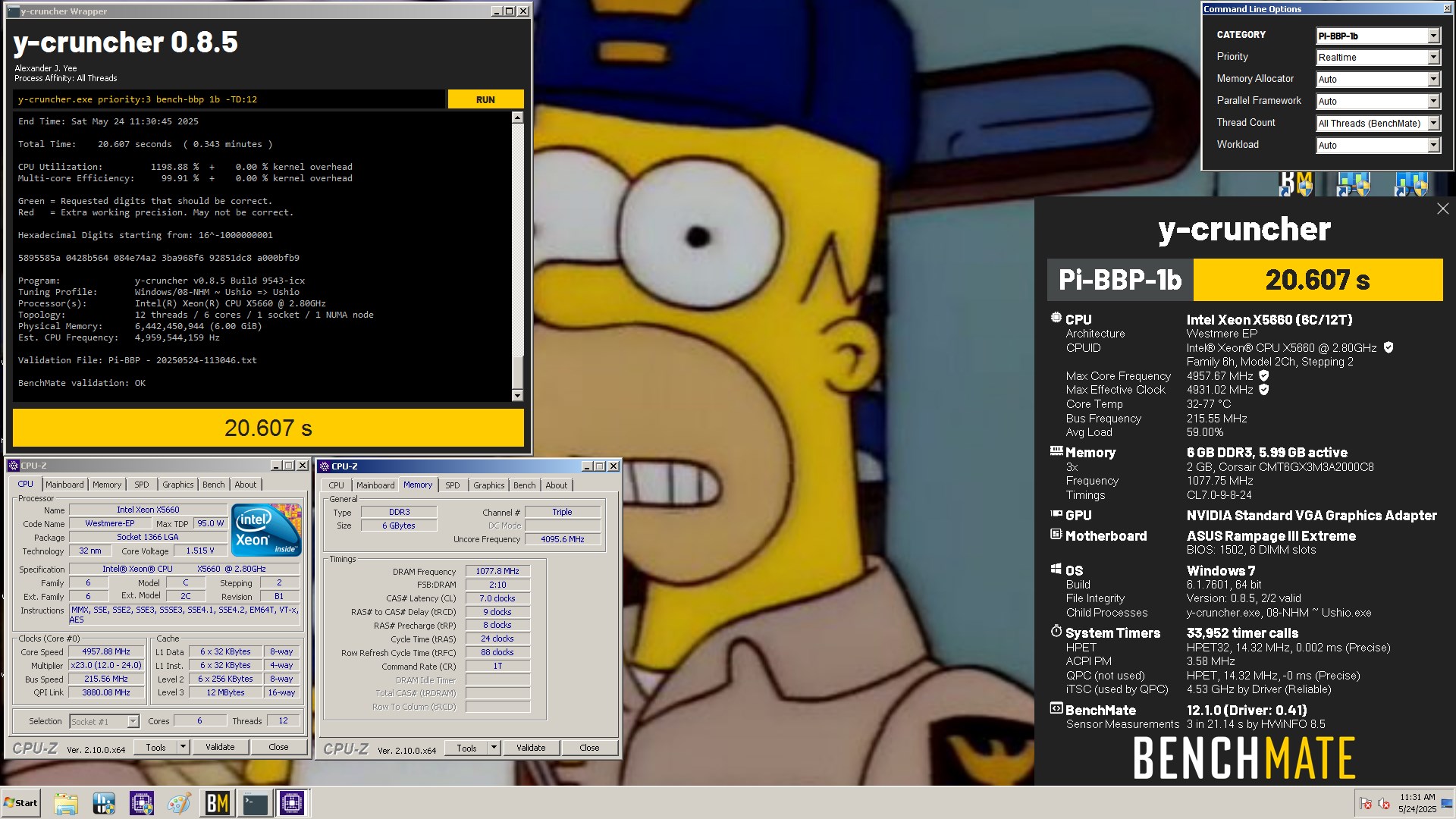The image size is (1456, 819).
Task: Click the BM desktop shortcut below Command Line Options
Action: pyautogui.click(x=1295, y=183)
